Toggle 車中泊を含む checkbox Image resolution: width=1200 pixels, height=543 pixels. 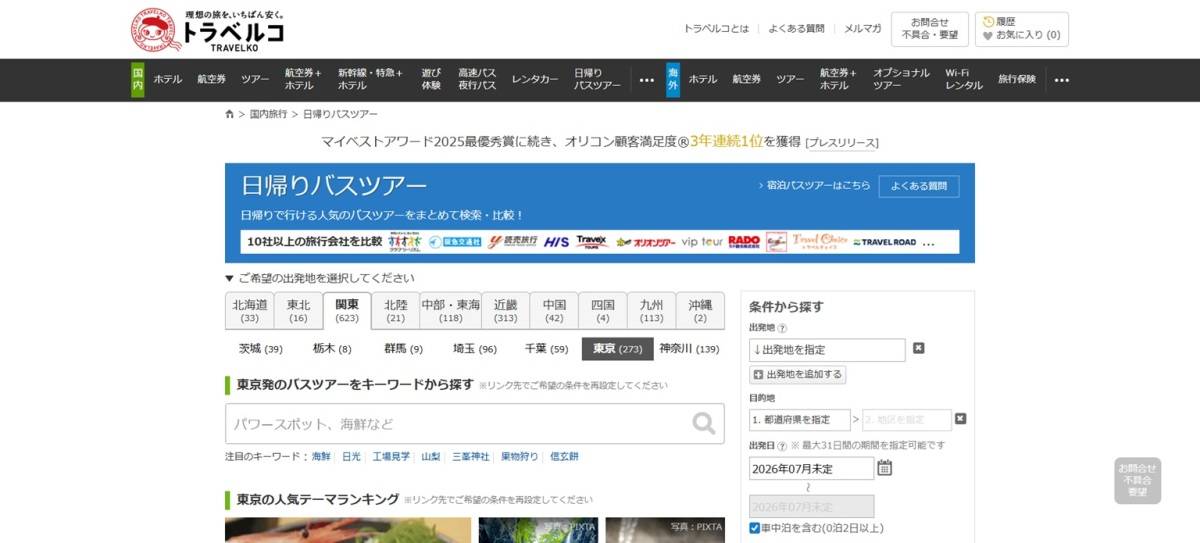click(x=755, y=528)
